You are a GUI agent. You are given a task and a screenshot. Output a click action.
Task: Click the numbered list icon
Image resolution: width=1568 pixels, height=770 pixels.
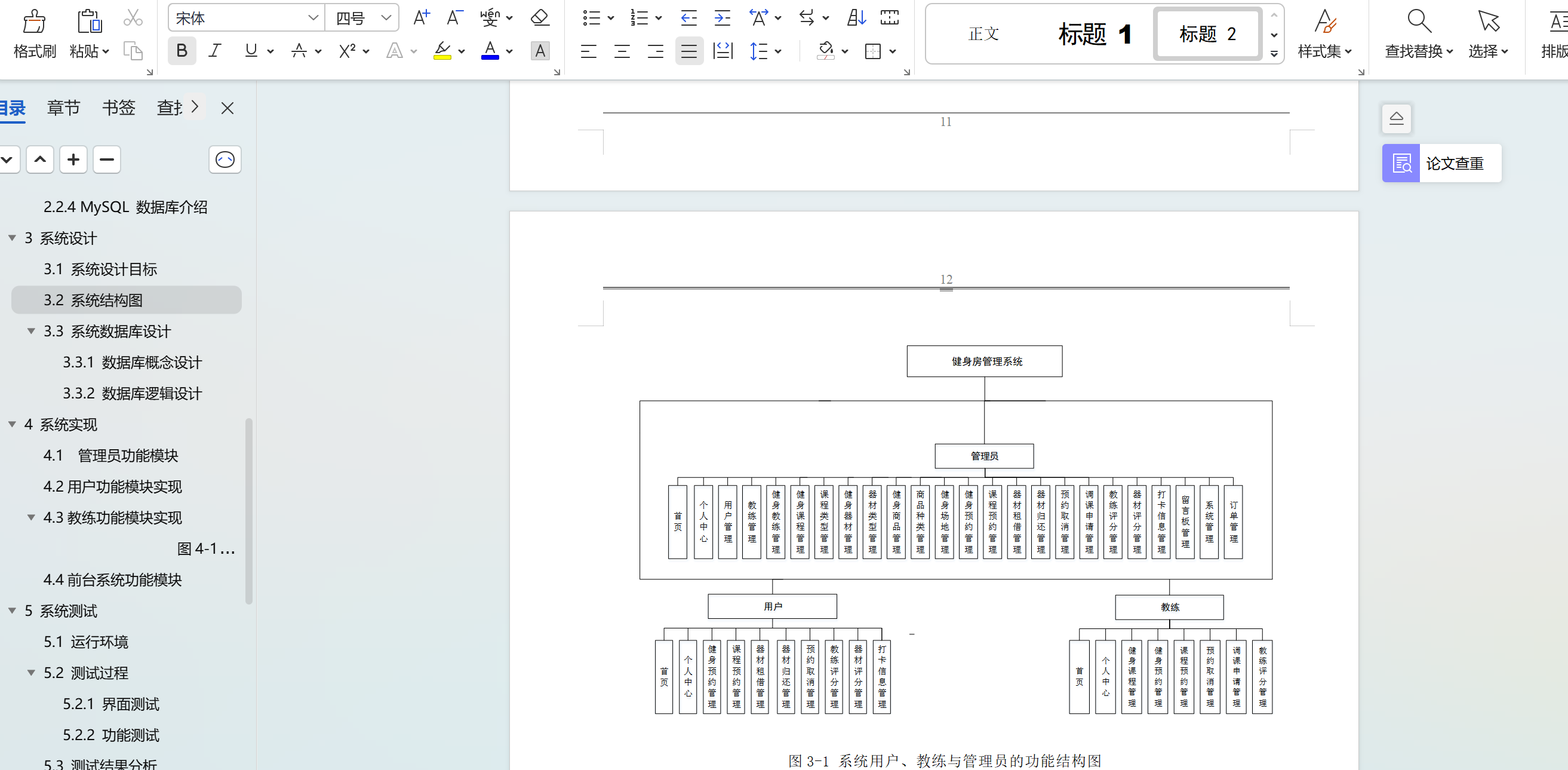[x=639, y=18]
